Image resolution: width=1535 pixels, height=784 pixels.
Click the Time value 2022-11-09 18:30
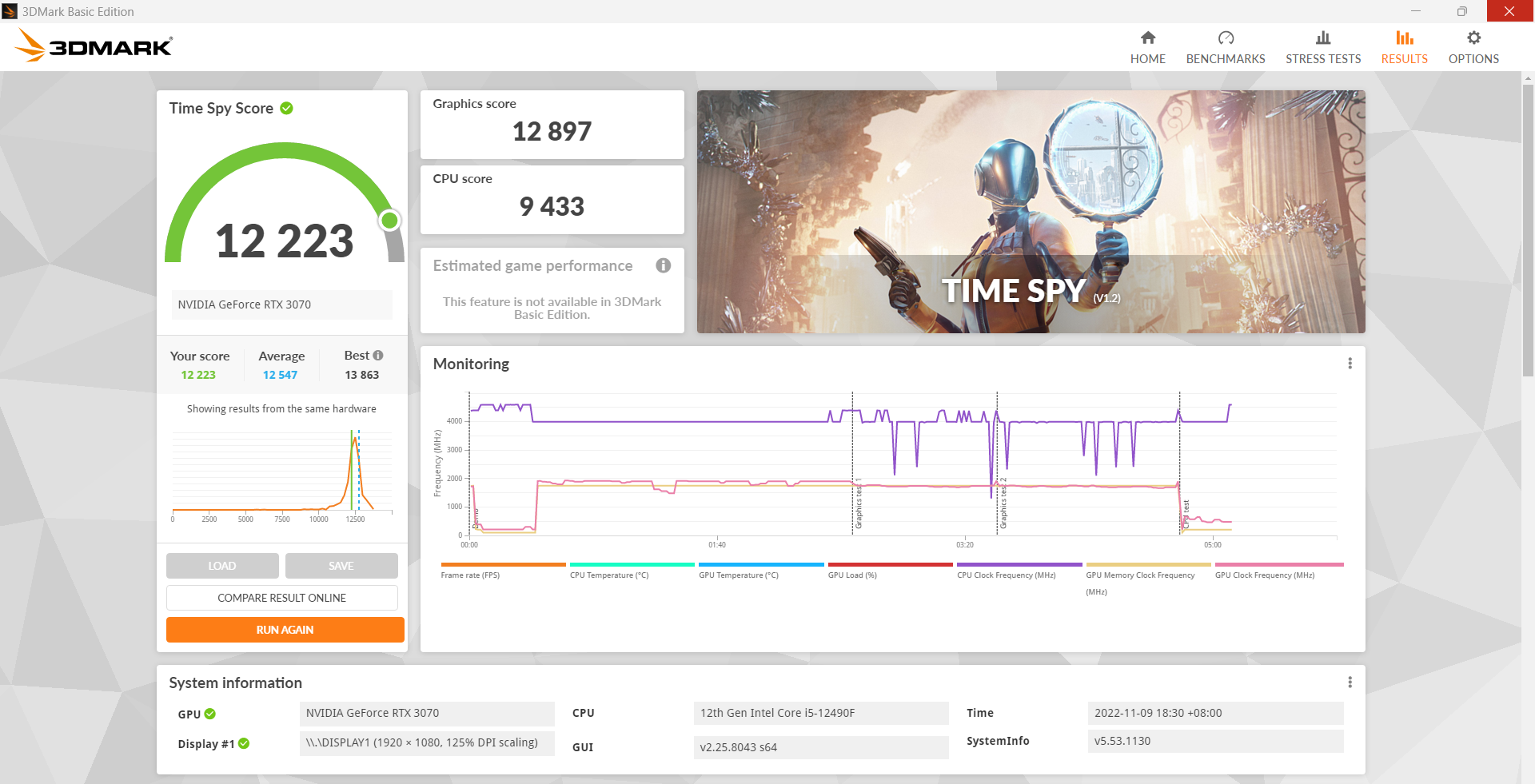tap(1215, 714)
